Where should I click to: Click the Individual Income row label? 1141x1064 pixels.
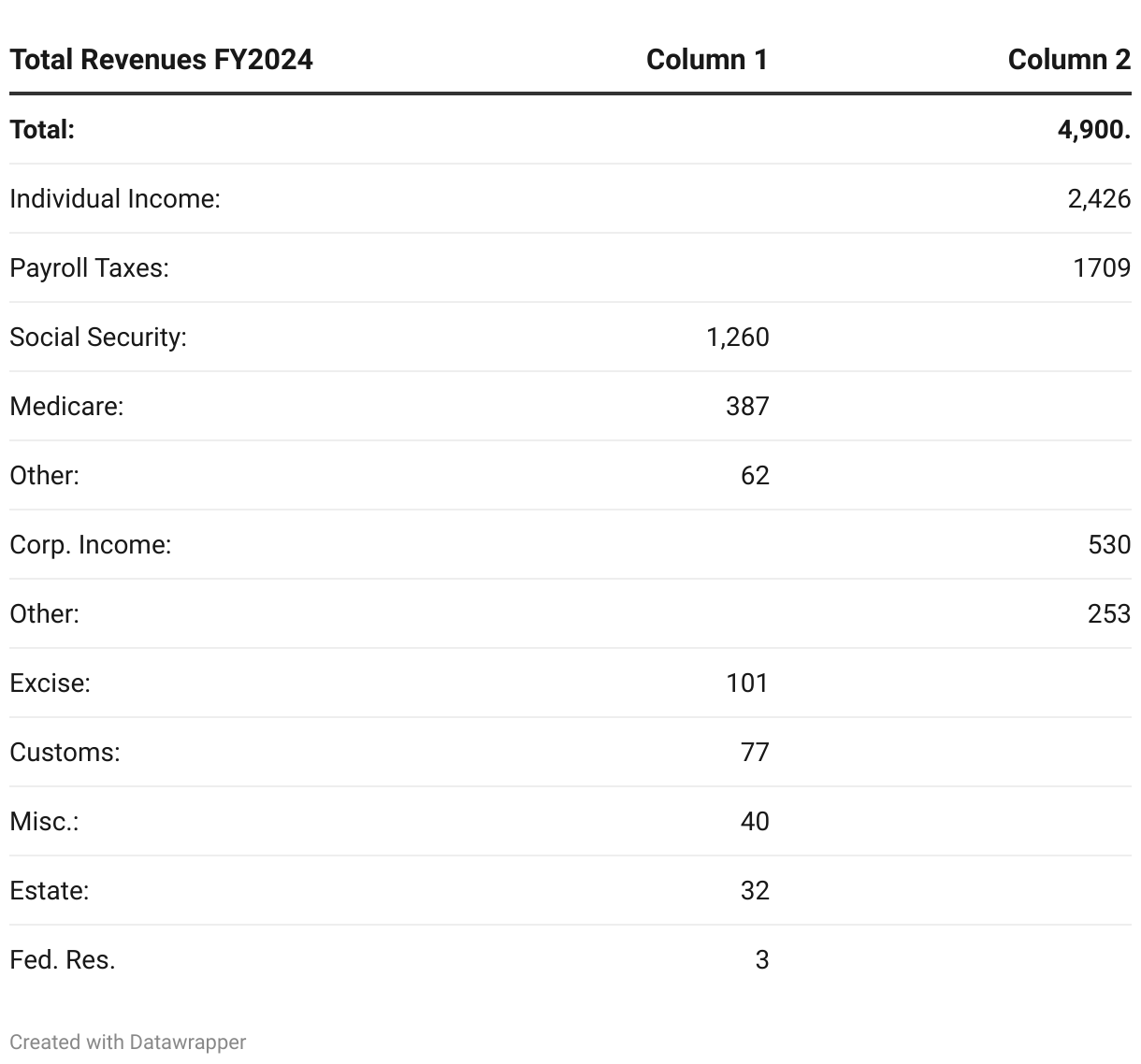click(x=115, y=199)
